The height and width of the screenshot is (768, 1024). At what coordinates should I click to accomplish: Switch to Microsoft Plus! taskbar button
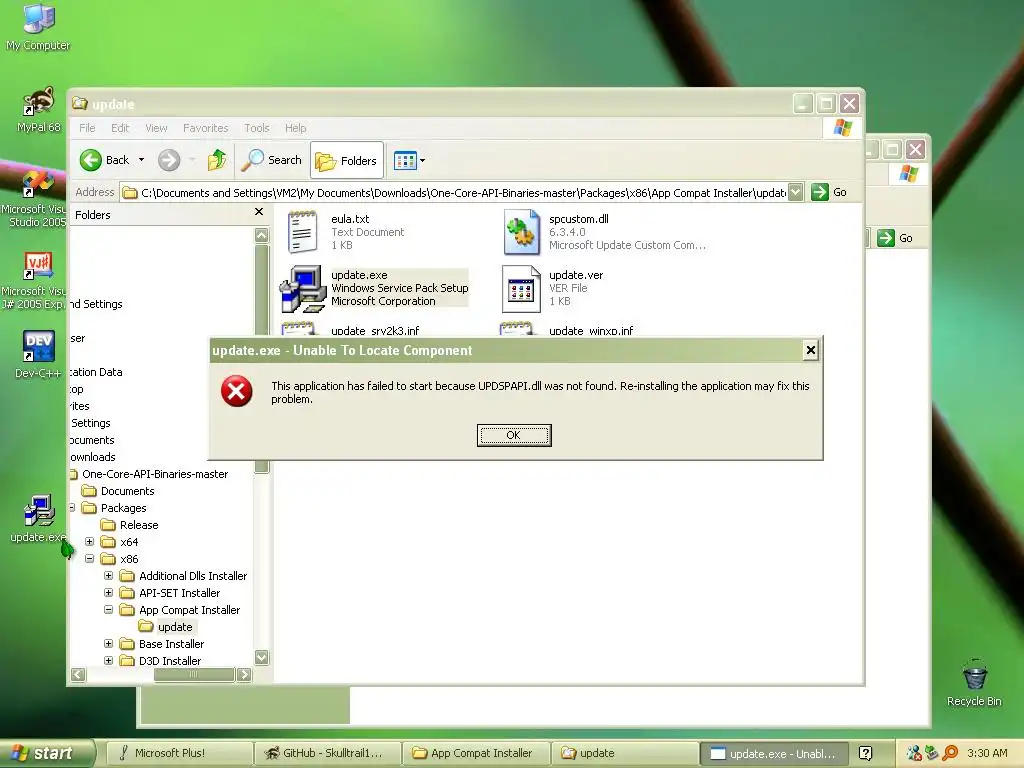point(178,754)
